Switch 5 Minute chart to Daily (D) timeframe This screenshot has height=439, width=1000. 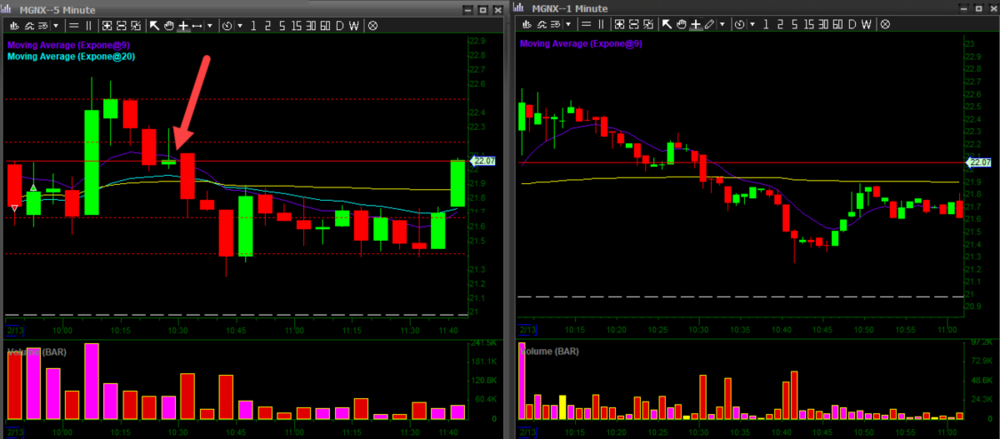(339, 25)
